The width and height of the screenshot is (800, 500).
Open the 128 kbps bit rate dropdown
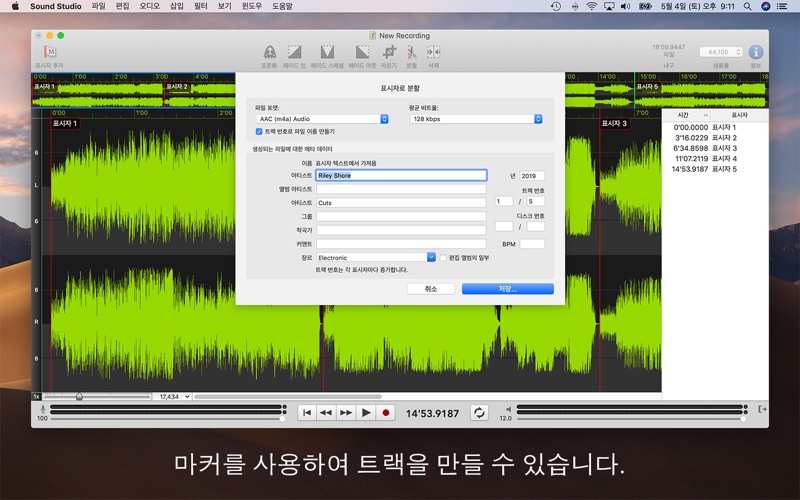click(476, 119)
